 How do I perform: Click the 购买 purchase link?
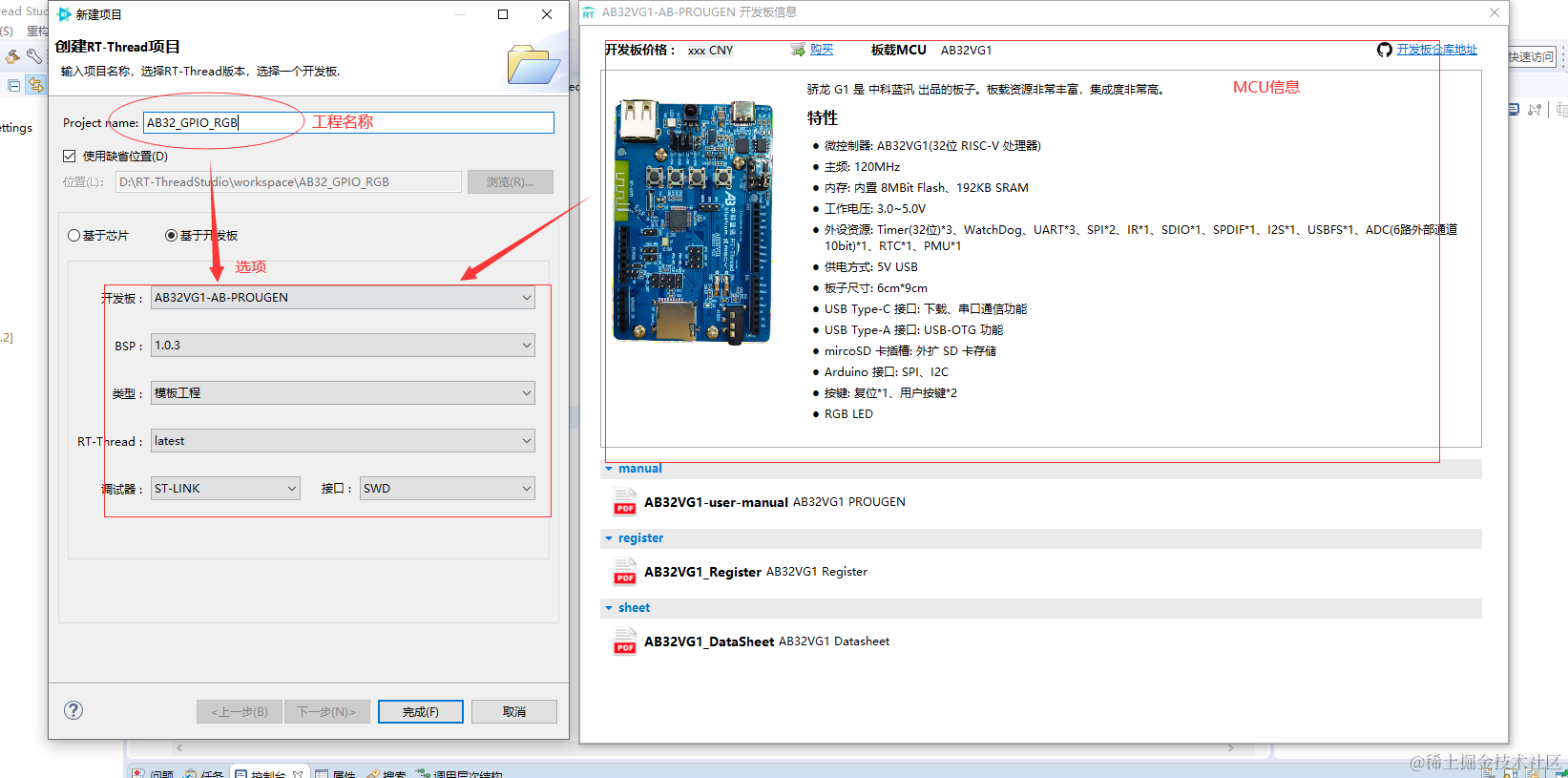coord(822,50)
